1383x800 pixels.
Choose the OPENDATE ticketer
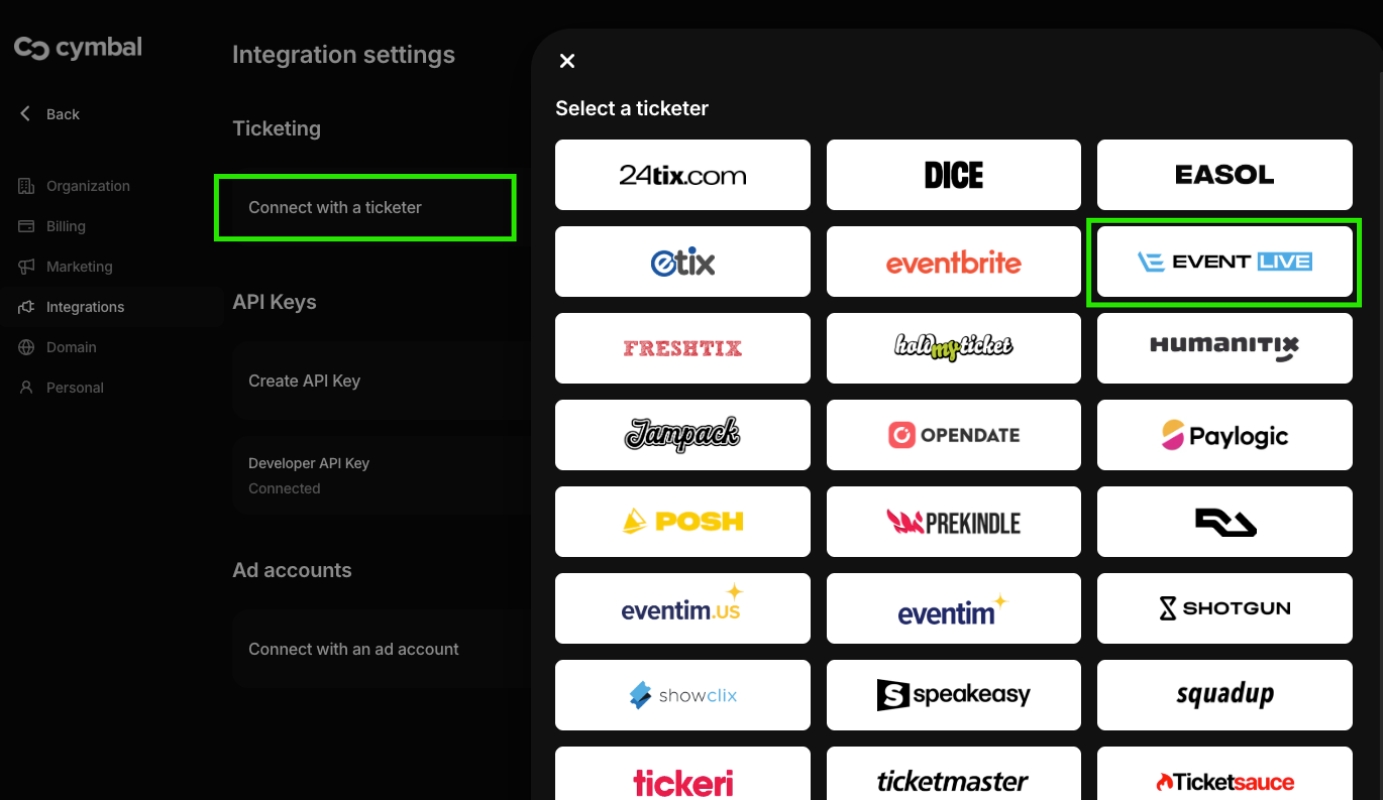[953, 435]
